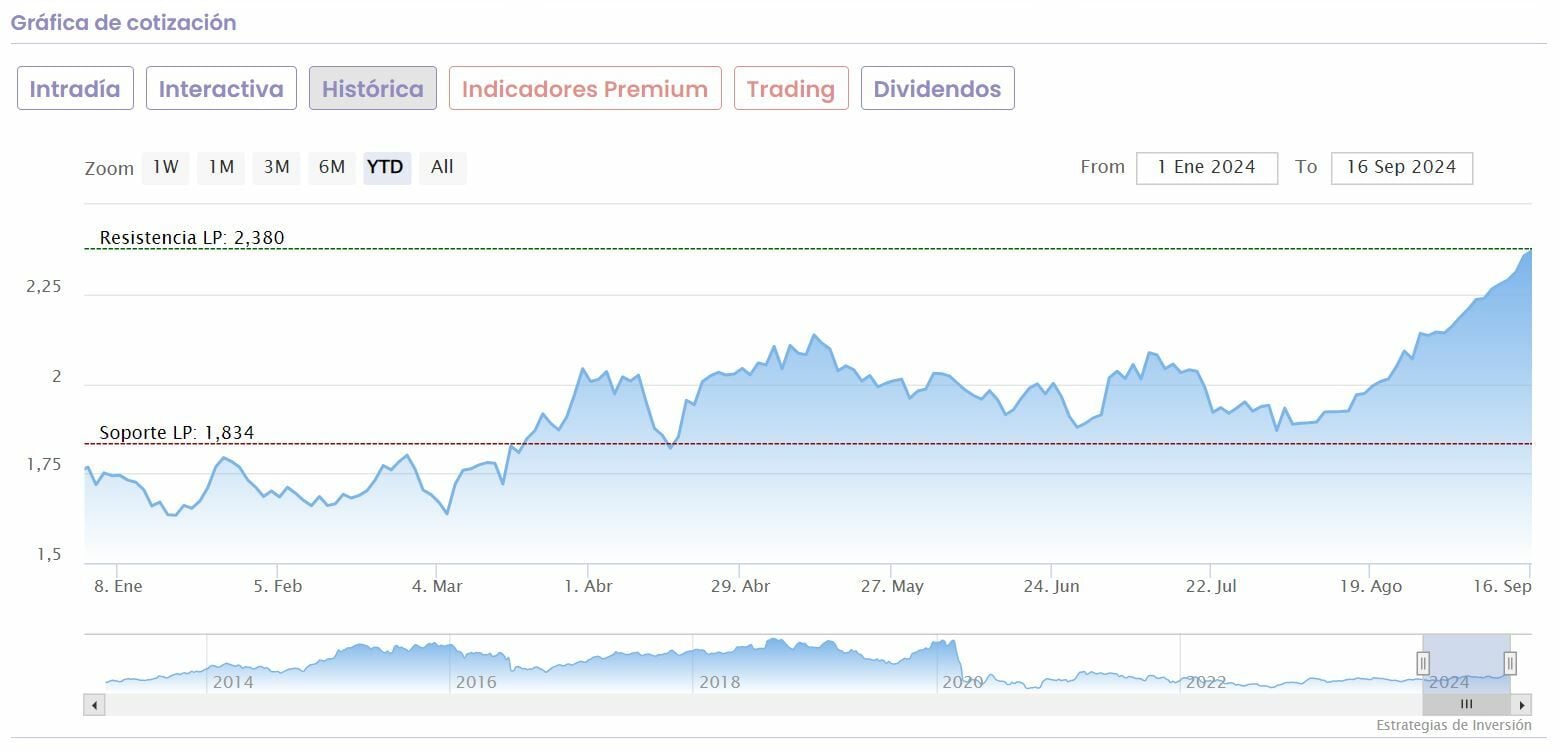The width and height of the screenshot is (1561, 753).
Task: Click the From date field
Action: click(x=1206, y=168)
